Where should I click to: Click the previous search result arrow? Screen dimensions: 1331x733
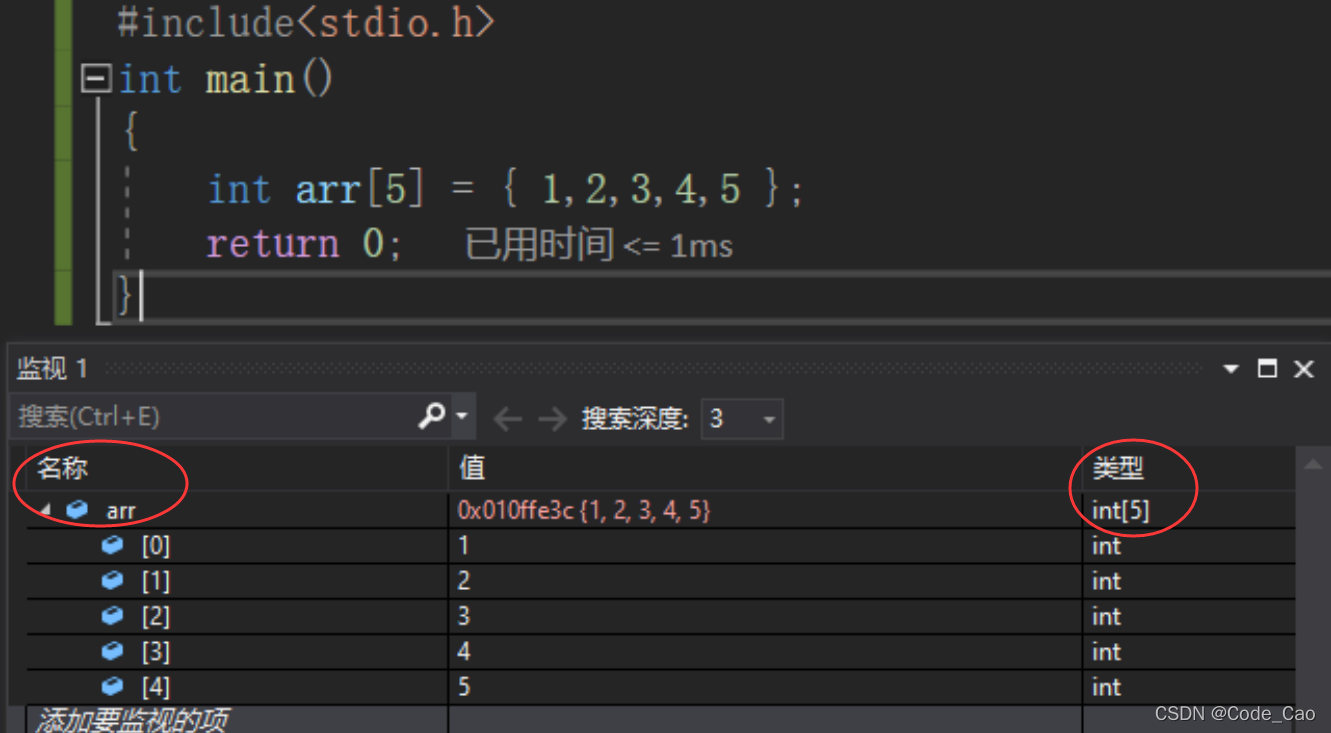(x=508, y=418)
